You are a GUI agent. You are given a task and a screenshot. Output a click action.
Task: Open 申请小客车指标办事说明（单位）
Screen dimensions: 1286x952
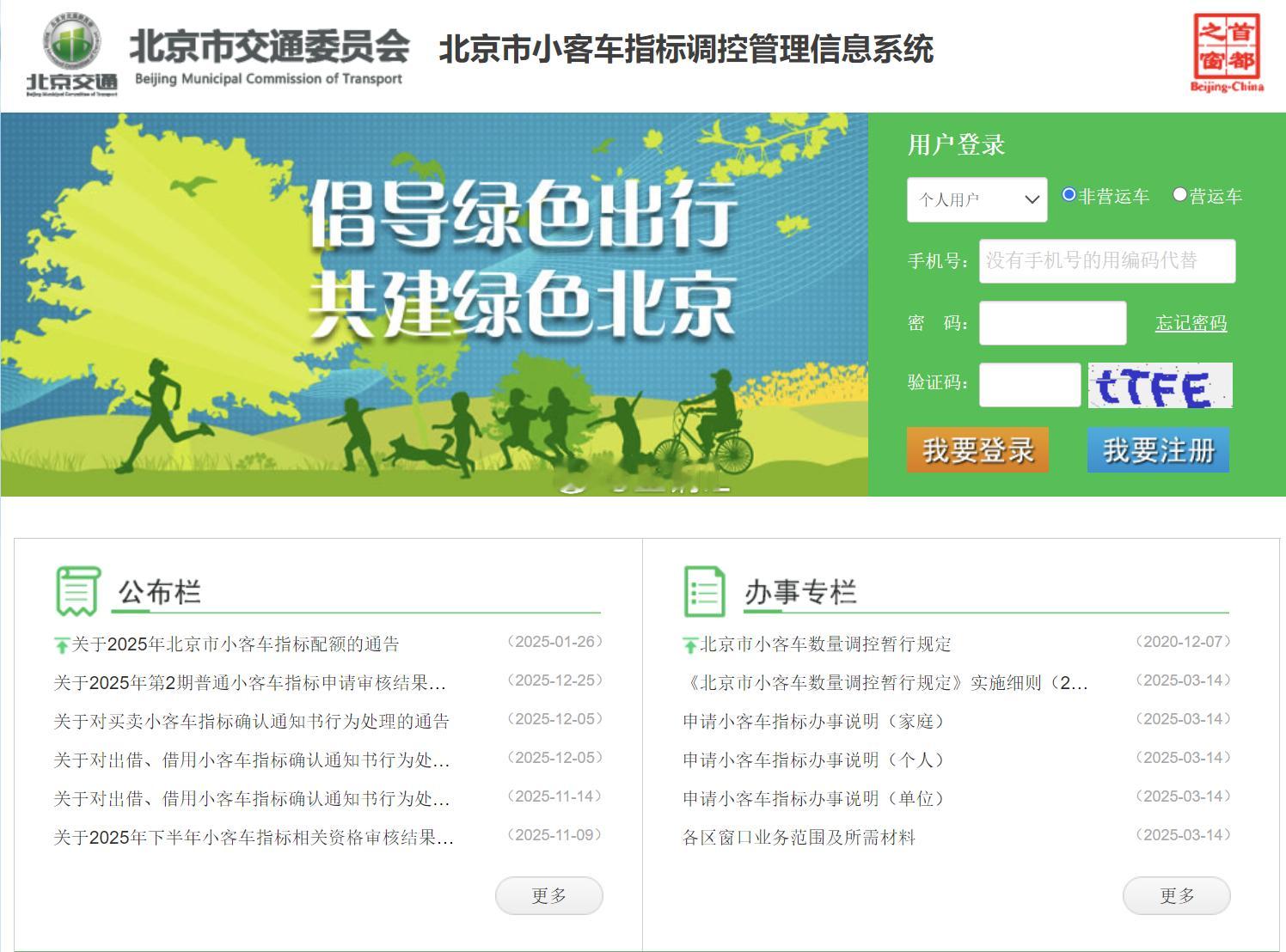coord(813,799)
